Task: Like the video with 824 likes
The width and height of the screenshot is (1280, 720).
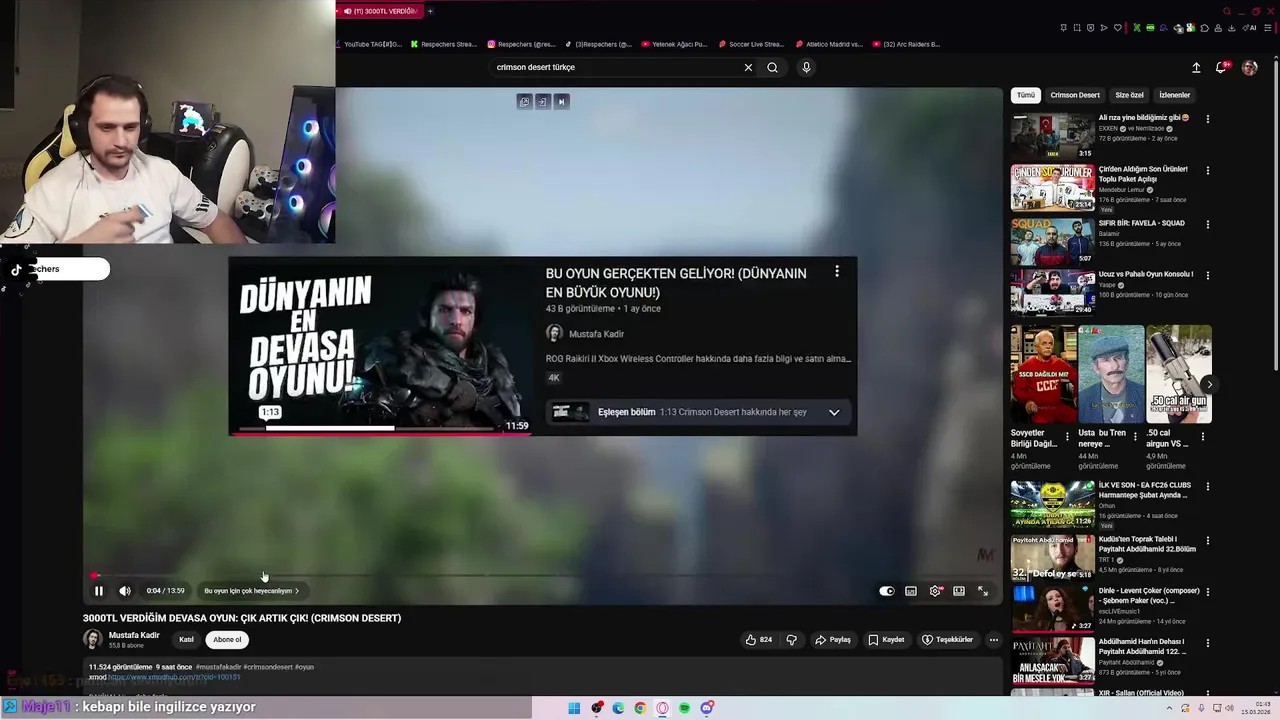Action: 759,640
